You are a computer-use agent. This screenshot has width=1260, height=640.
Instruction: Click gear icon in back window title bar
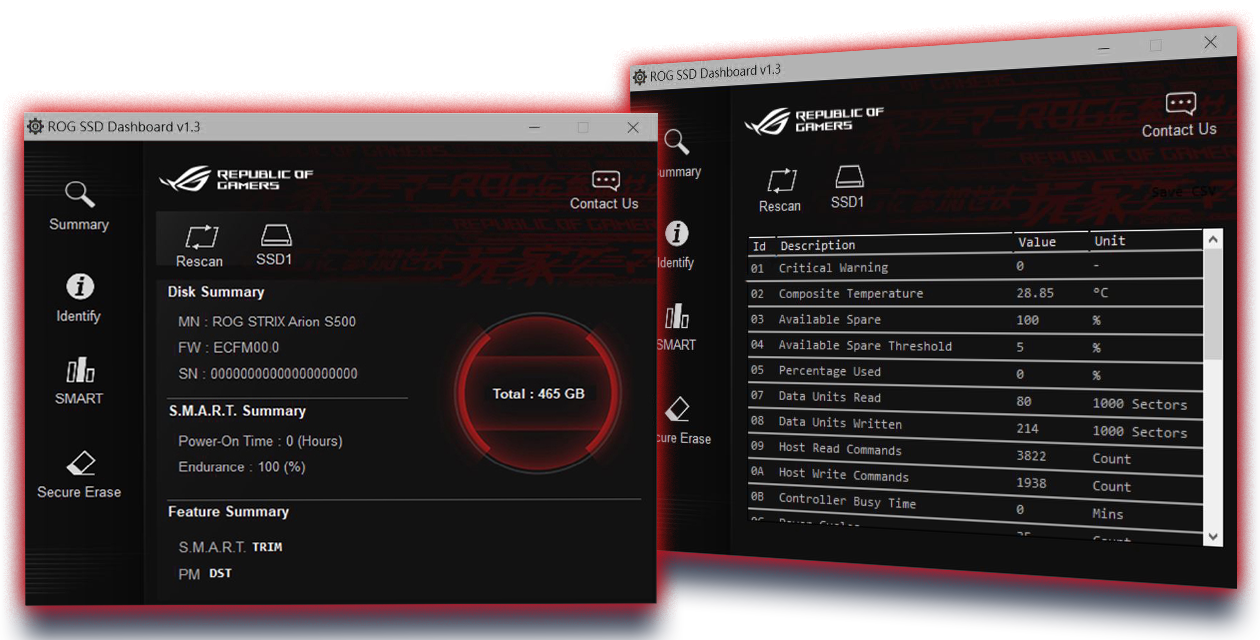pos(639,77)
